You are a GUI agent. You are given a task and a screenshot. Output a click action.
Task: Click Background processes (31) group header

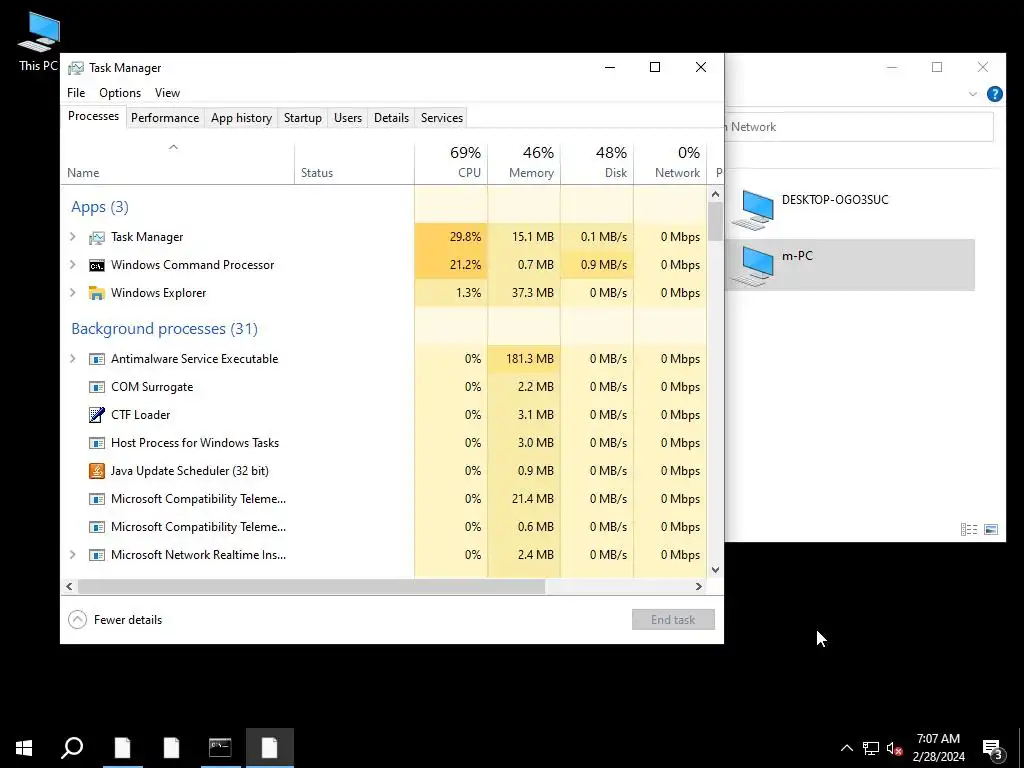point(165,328)
